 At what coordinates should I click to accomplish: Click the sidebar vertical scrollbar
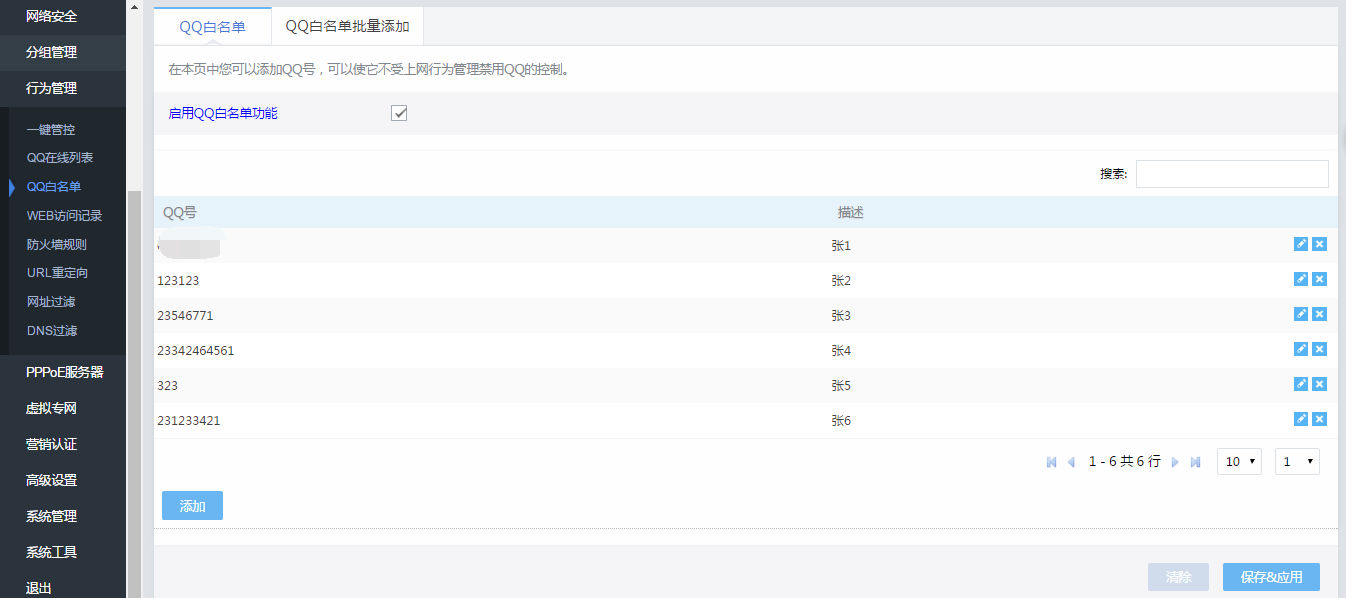point(134,394)
